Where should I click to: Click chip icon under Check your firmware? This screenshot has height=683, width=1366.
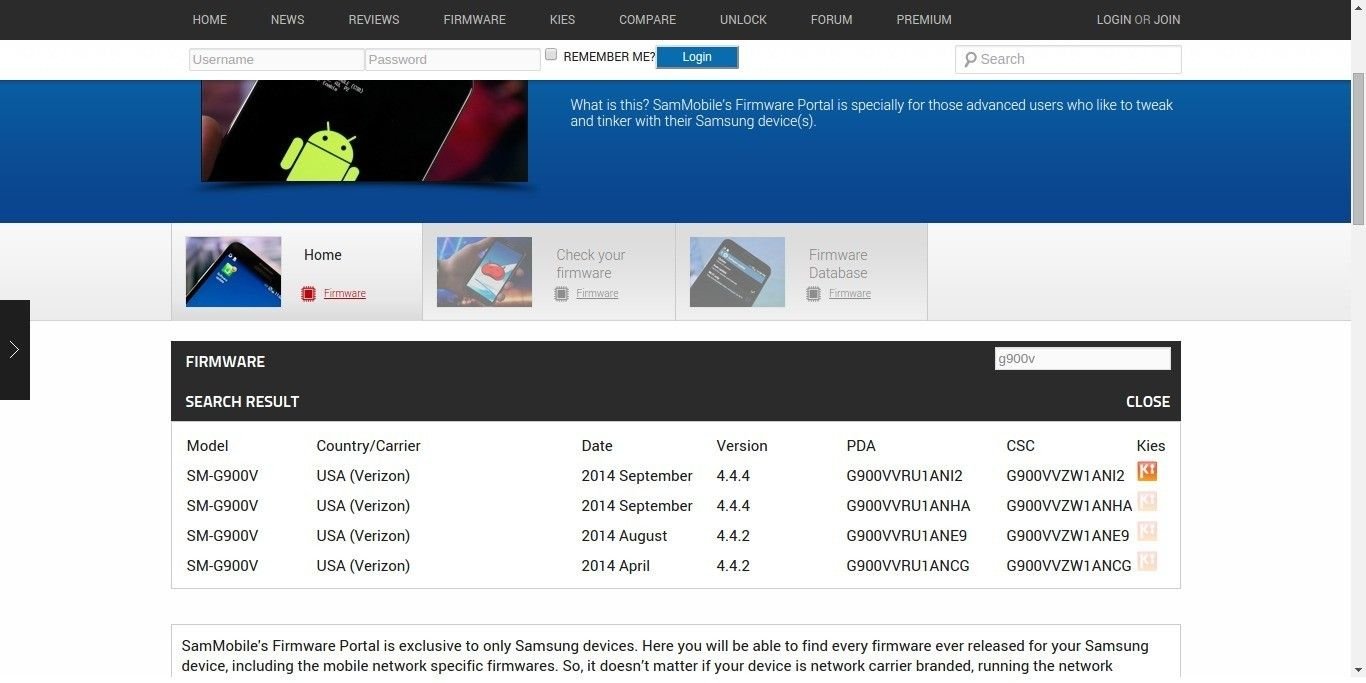click(561, 294)
